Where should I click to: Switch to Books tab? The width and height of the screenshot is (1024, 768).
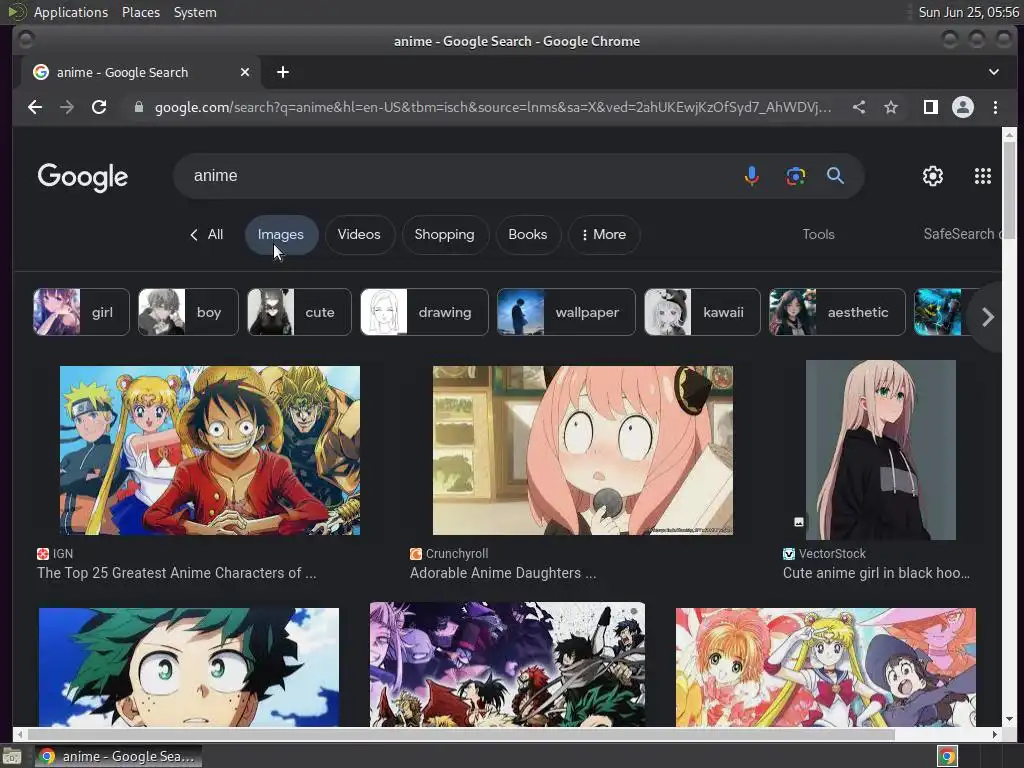(x=528, y=234)
